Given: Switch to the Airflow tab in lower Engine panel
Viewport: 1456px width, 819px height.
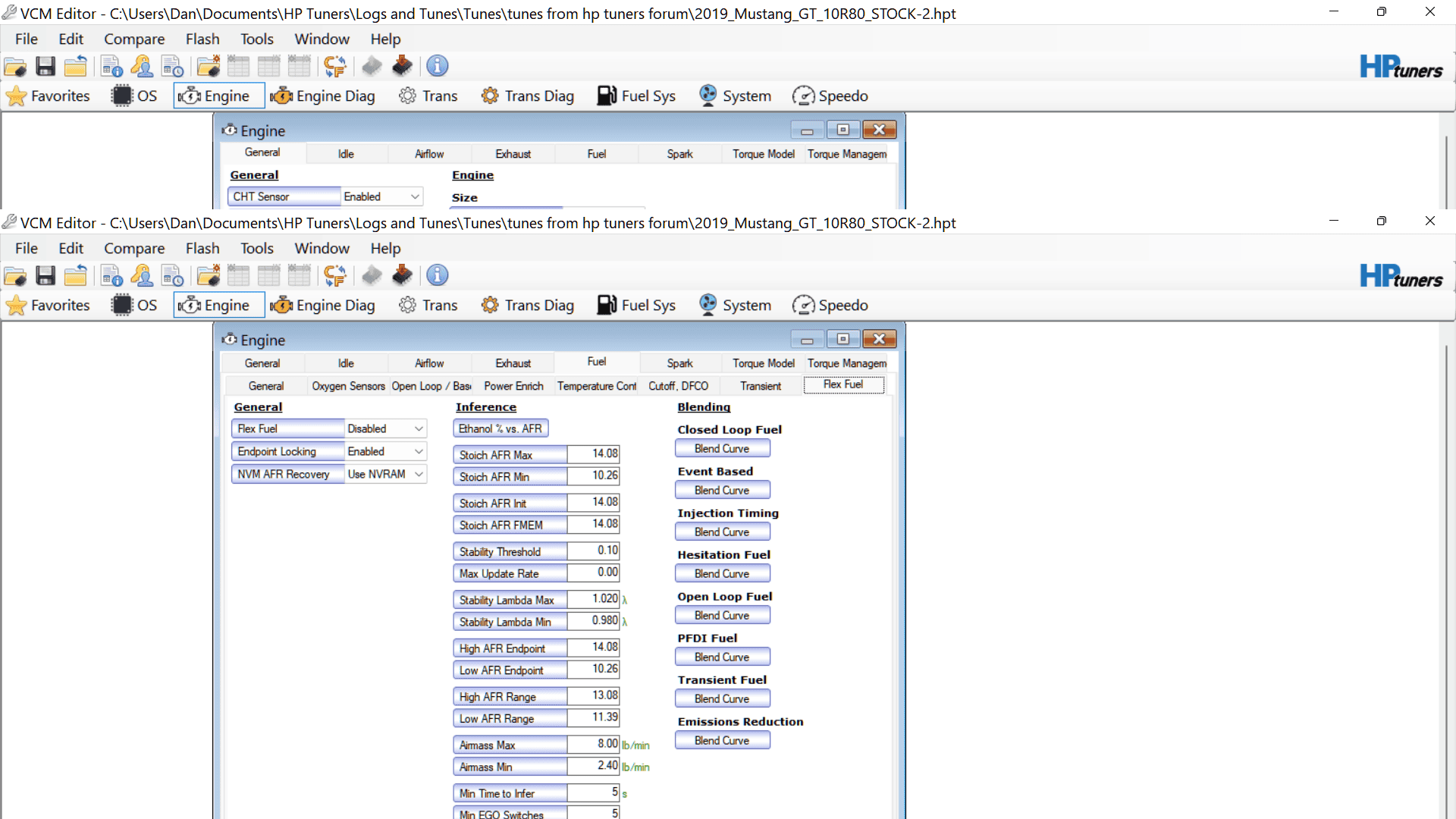Looking at the screenshot, I should (x=429, y=364).
